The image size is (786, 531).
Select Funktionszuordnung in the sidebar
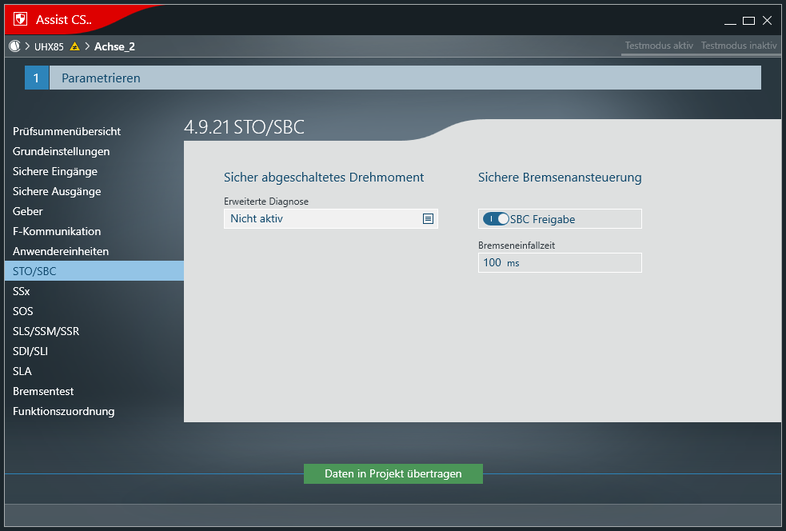(x=63, y=411)
